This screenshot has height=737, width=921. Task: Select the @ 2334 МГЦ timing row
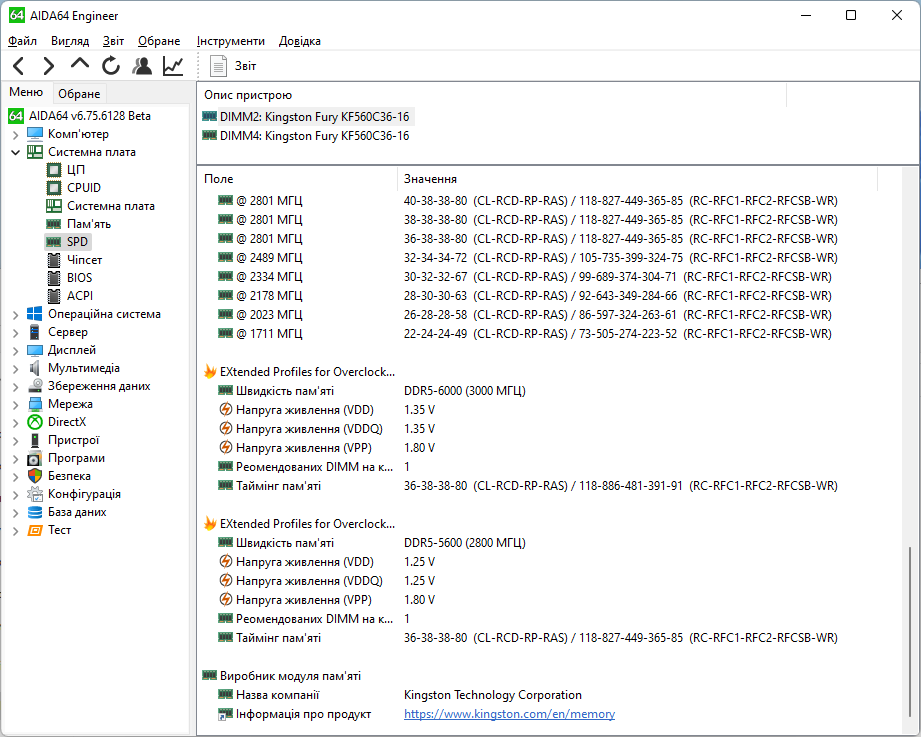pyautogui.click(x=527, y=277)
